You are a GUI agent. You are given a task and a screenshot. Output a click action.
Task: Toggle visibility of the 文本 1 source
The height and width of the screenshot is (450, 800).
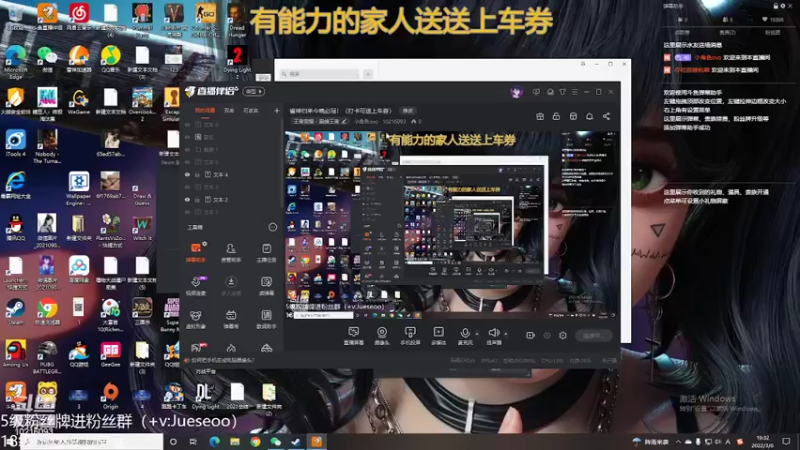coord(187,212)
